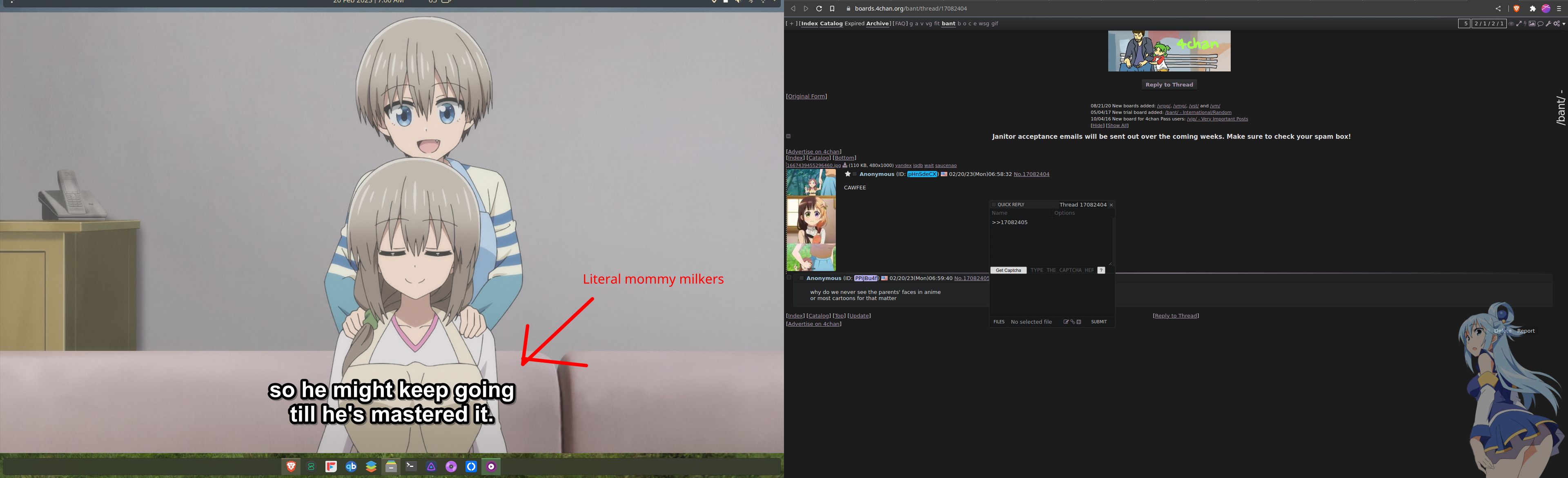Viewport: 1568px width, 478px height.
Task: Bookmark this page with bookmark icon
Action: point(832,9)
